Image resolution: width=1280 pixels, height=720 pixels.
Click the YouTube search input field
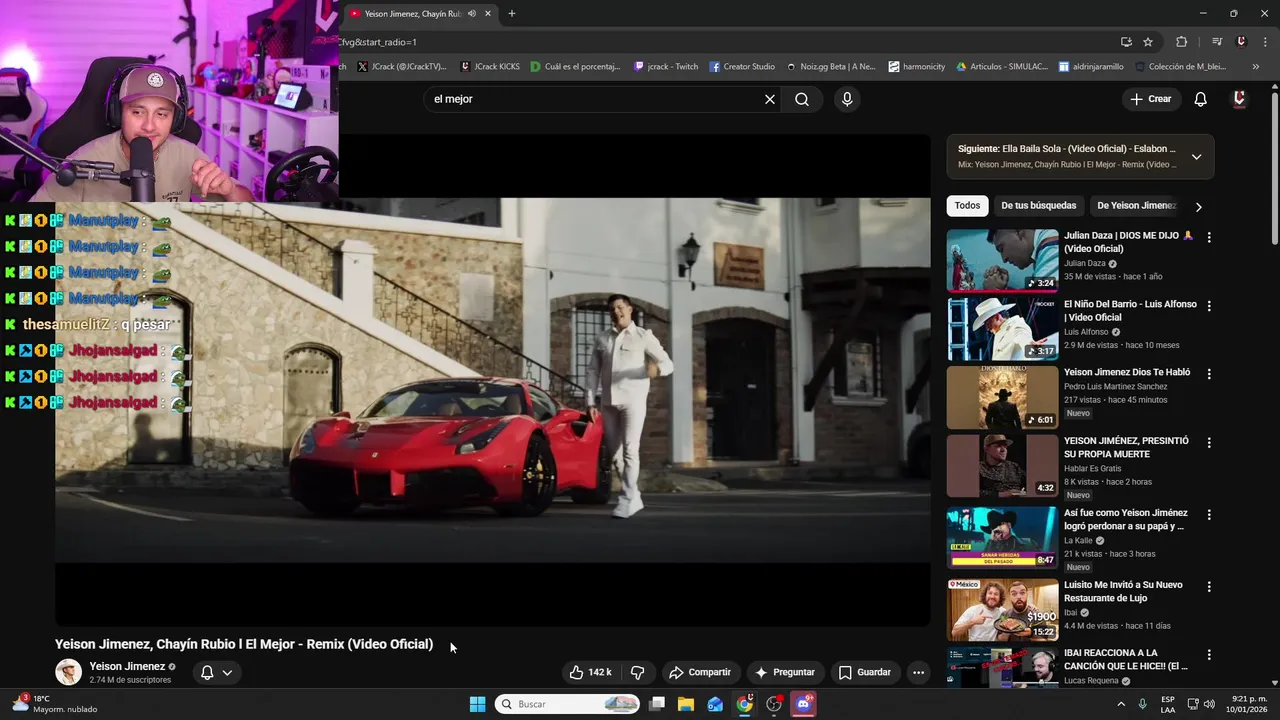click(x=595, y=99)
